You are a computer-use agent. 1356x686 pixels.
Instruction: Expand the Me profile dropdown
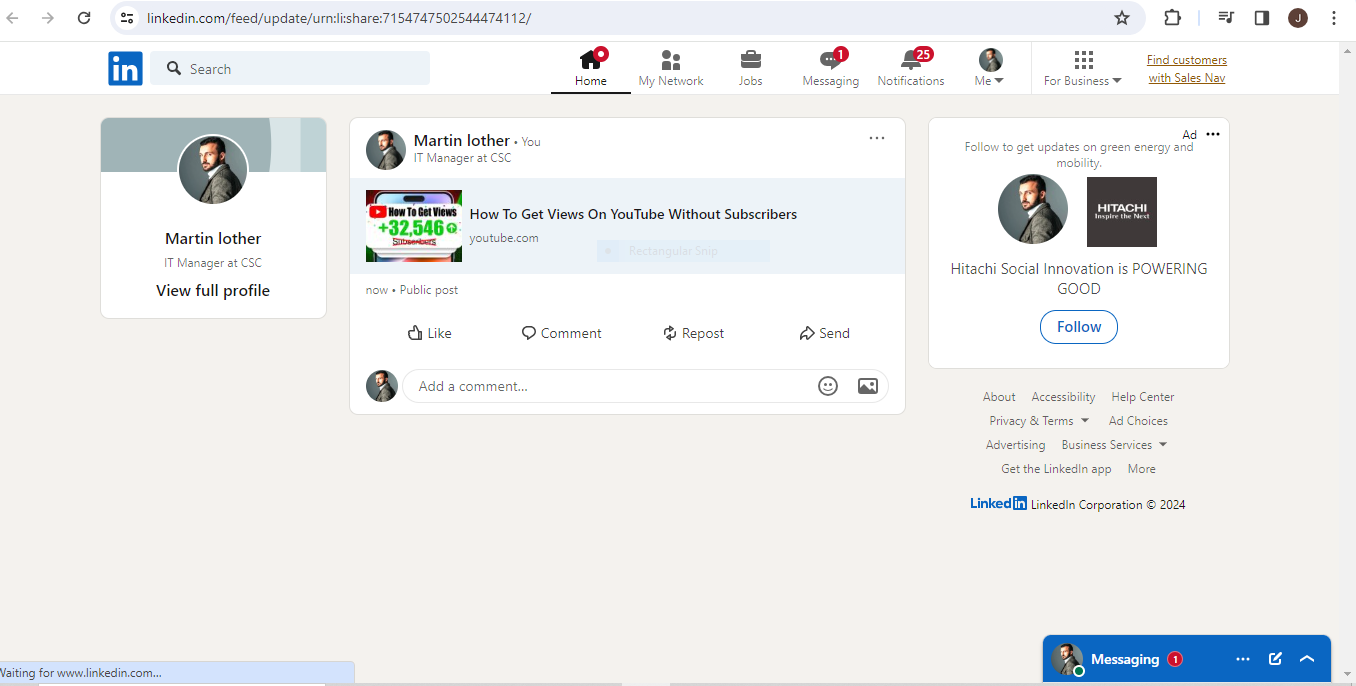[x=990, y=69]
